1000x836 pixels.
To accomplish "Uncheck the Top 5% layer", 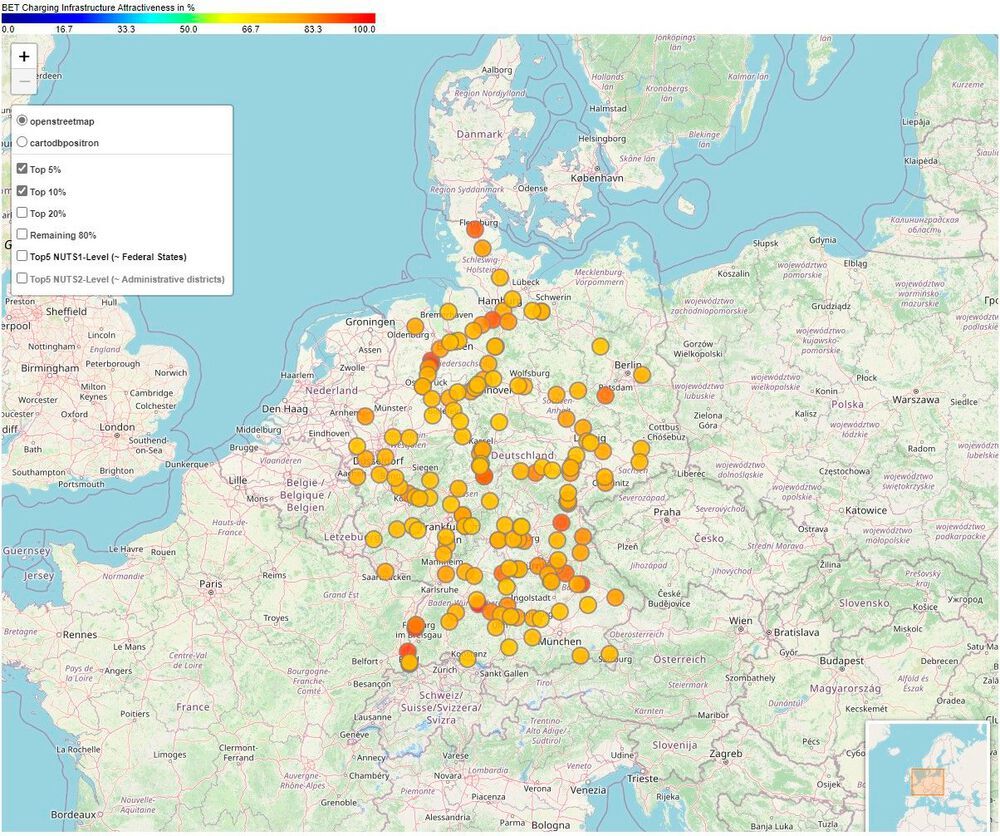I will (x=22, y=169).
